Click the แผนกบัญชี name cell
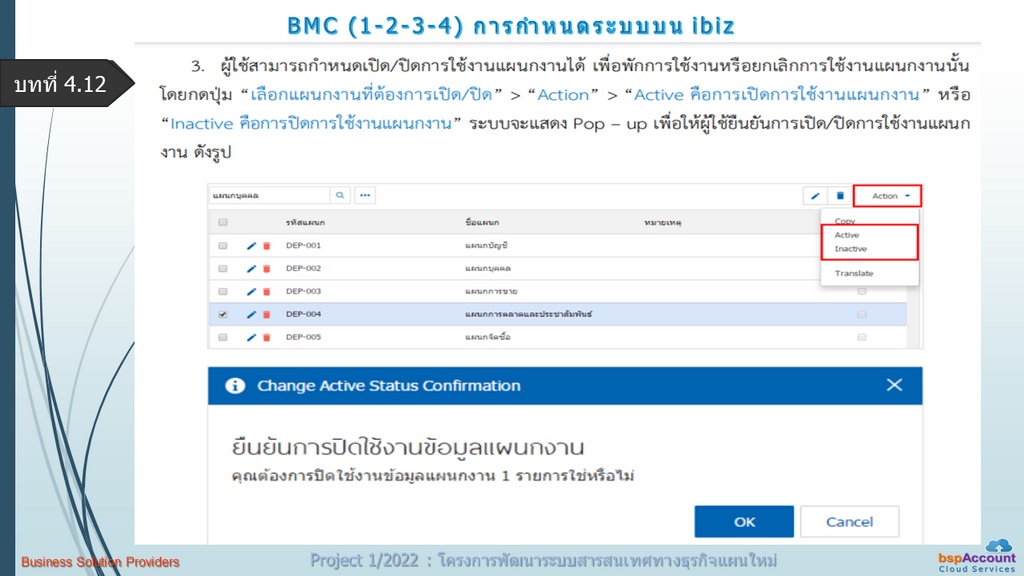 pyautogui.click(x=486, y=246)
